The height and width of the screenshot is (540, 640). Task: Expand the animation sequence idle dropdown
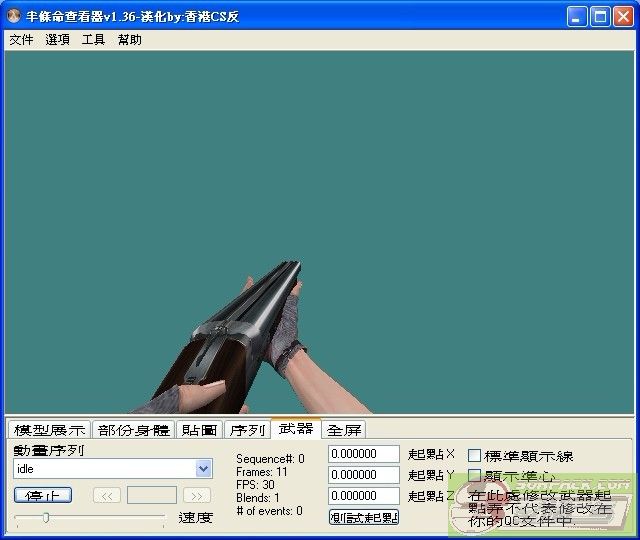coord(204,468)
